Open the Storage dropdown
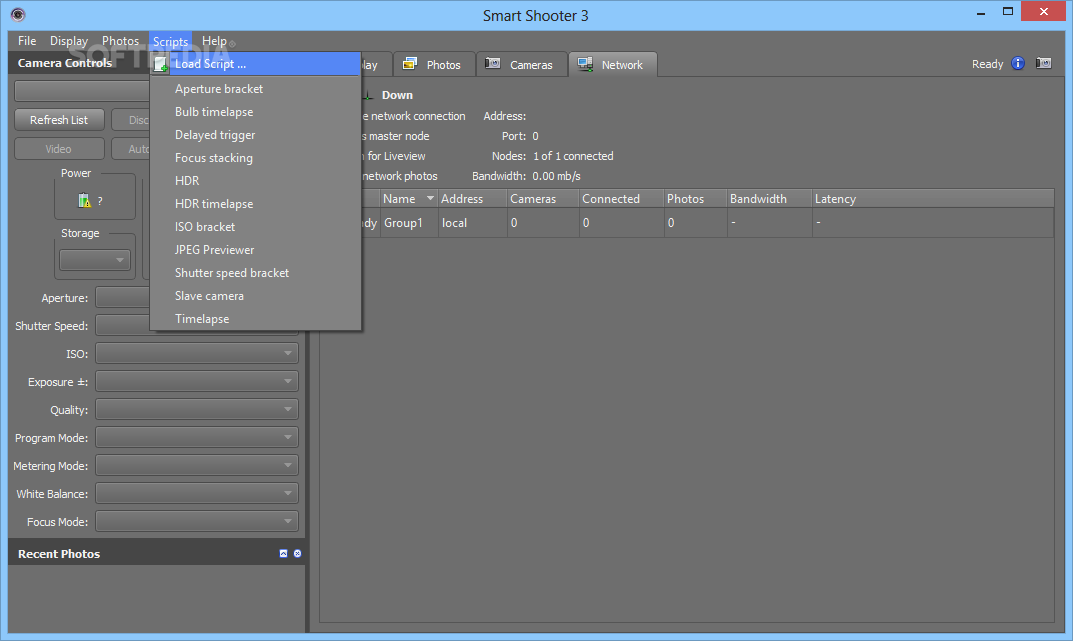This screenshot has height=641, width=1073. 94,260
